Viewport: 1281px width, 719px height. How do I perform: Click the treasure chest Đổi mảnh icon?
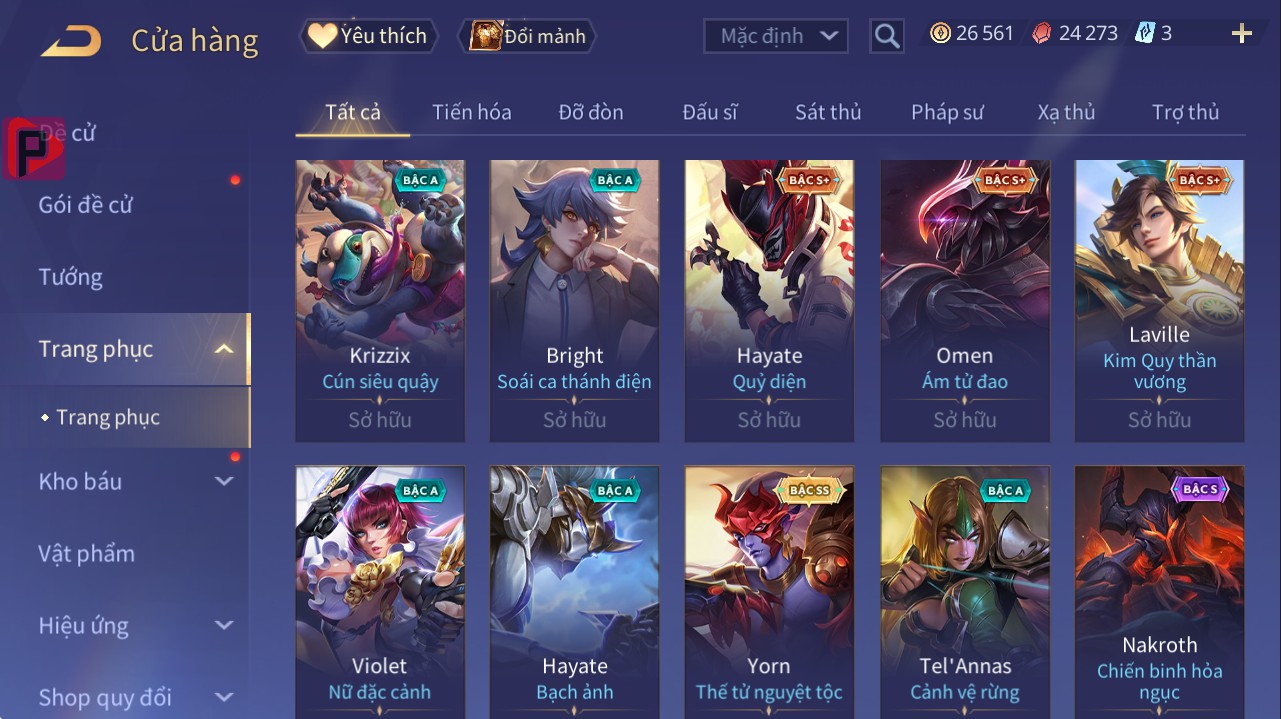click(x=485, y=36)
